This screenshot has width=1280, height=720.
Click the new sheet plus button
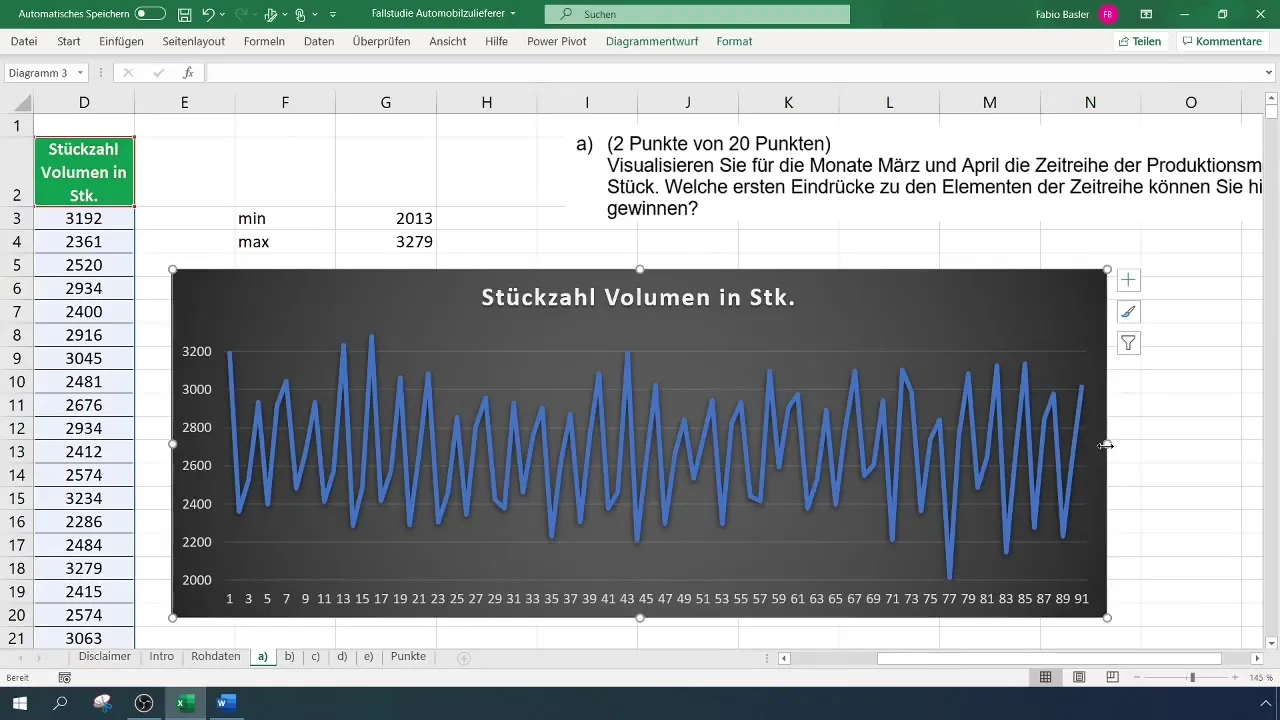[x=463, y=658]
